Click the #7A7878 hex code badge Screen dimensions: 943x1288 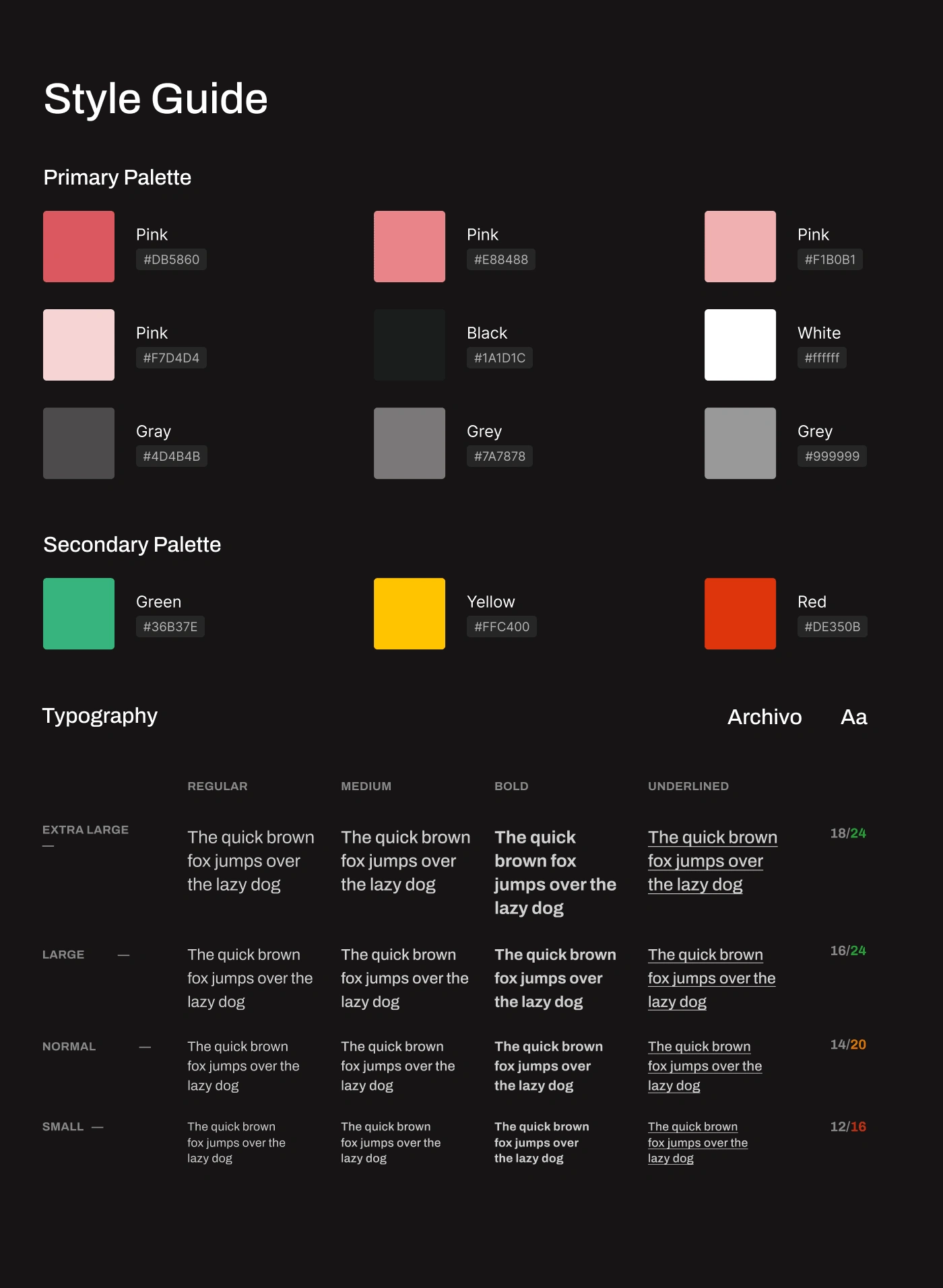click(499, 456)
